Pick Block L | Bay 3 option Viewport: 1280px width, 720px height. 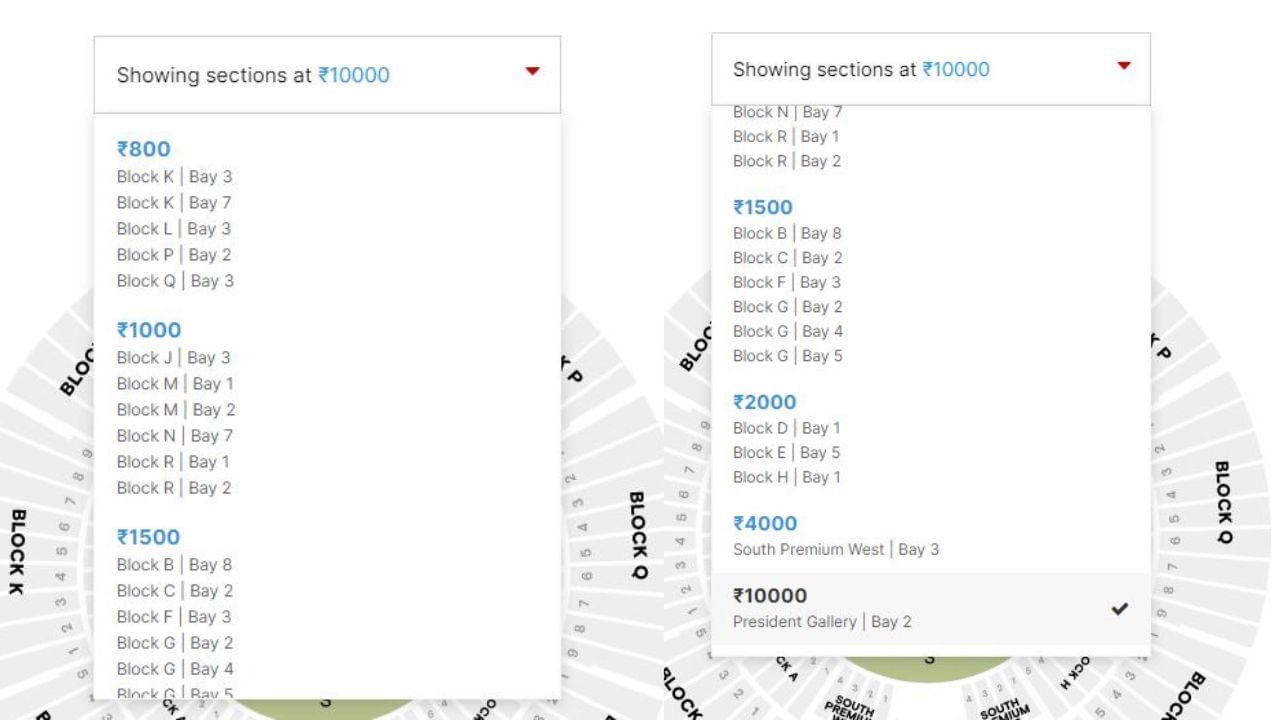coord(173,229)
